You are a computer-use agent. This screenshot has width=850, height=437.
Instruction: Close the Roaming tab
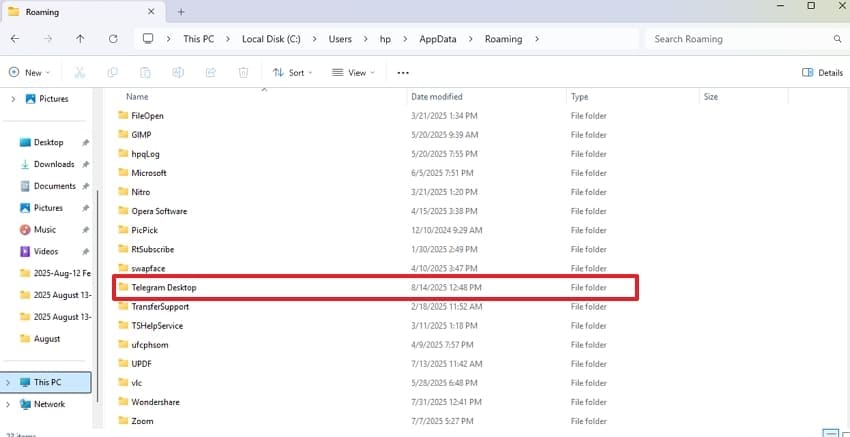tap(151, 11)
